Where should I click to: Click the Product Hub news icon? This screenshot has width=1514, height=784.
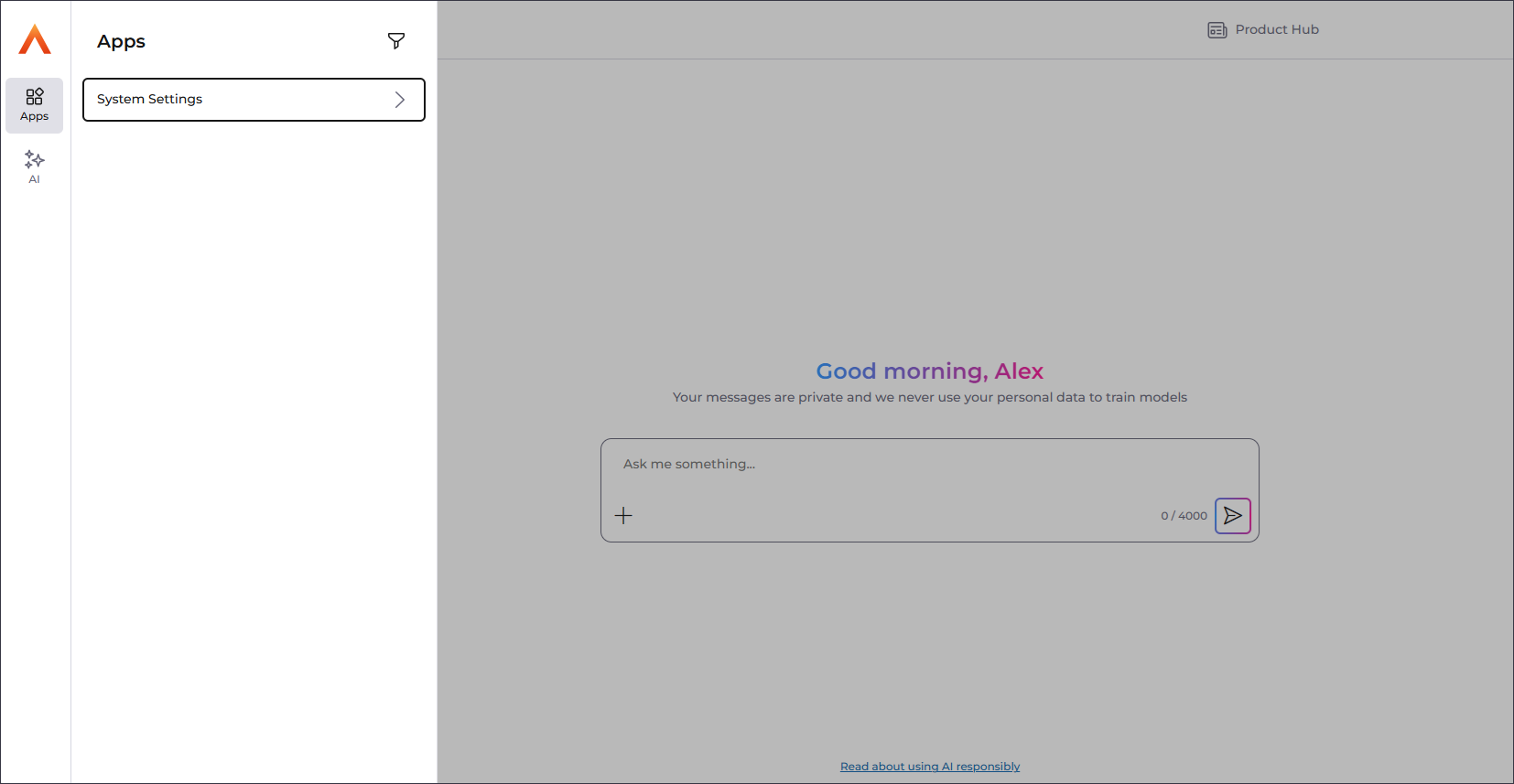(1217, 30)
